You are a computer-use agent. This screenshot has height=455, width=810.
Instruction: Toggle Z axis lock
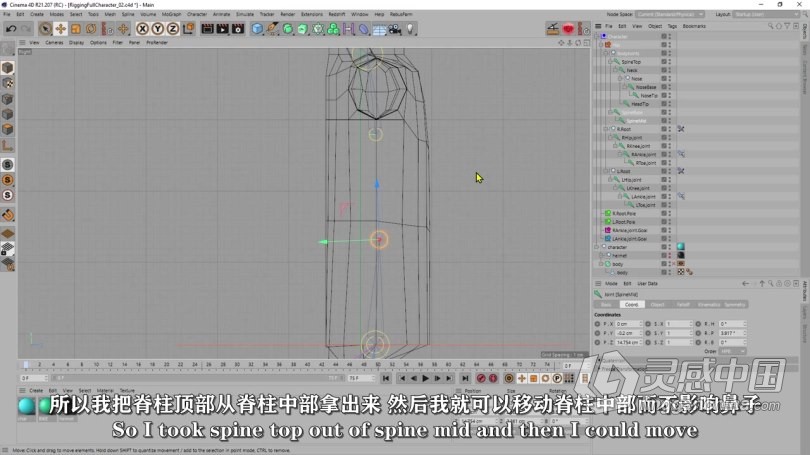[x=173, y=29]
